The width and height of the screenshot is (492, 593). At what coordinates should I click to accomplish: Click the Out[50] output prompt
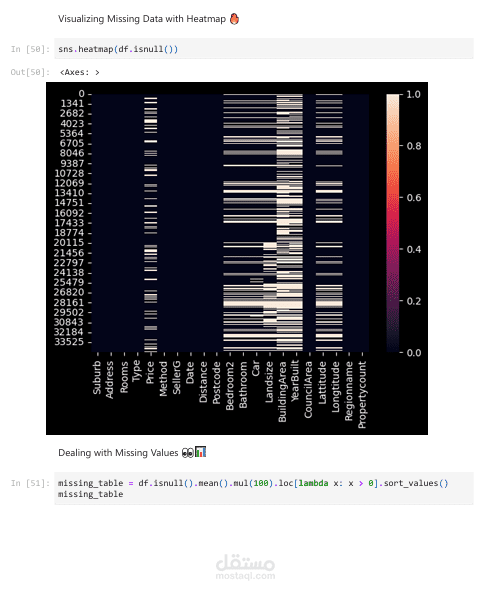pos(30,72)
